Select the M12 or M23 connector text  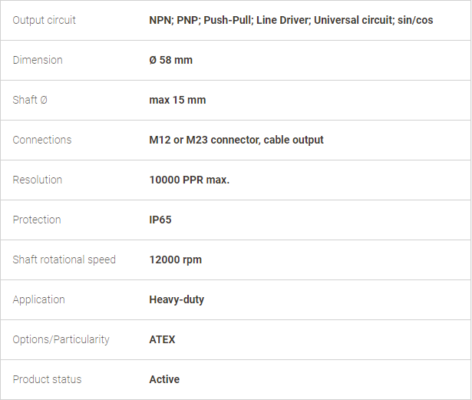(204, 140)
